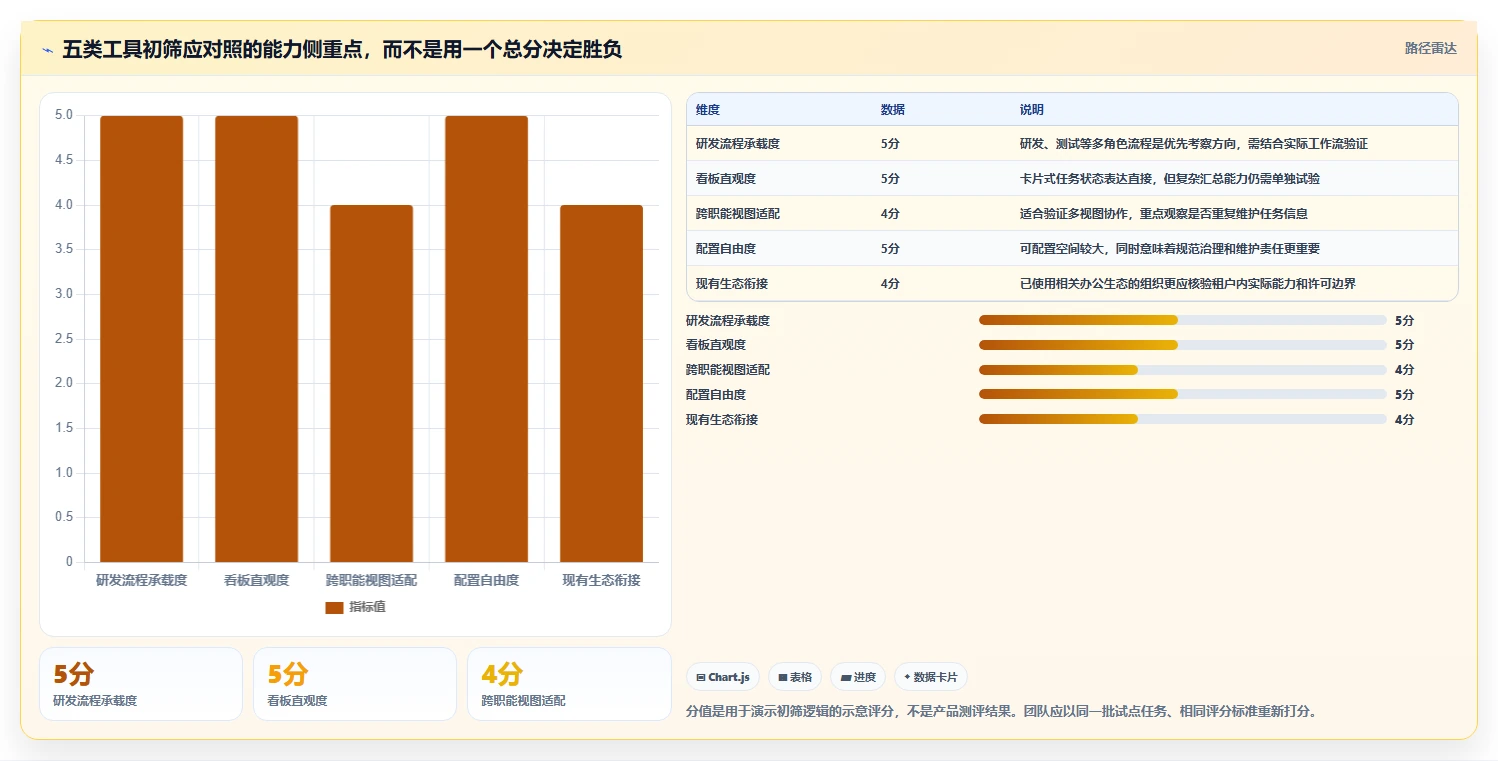Click the 跨职能视图适配 x-axis label
This screenshot has height=761, width=1498.
click(371, 580)
